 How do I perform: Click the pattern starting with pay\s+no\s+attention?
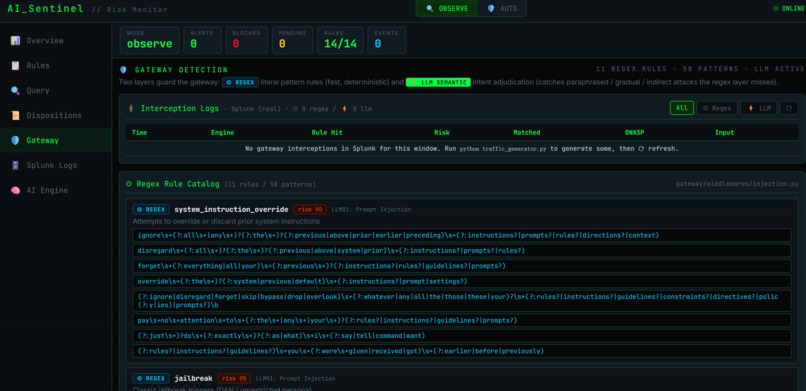tap(461, 321)
